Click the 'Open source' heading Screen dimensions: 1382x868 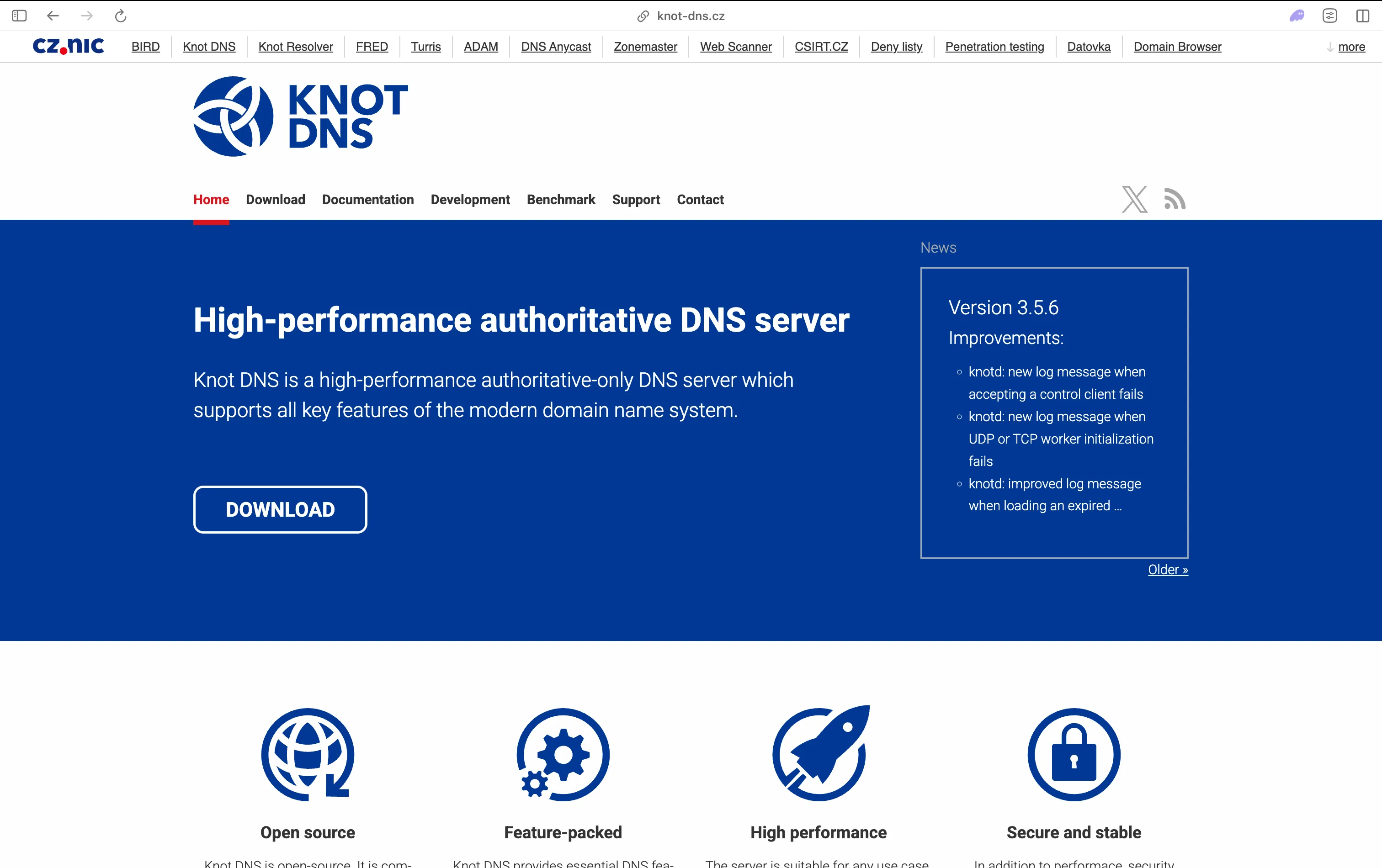tap(308, 832)
